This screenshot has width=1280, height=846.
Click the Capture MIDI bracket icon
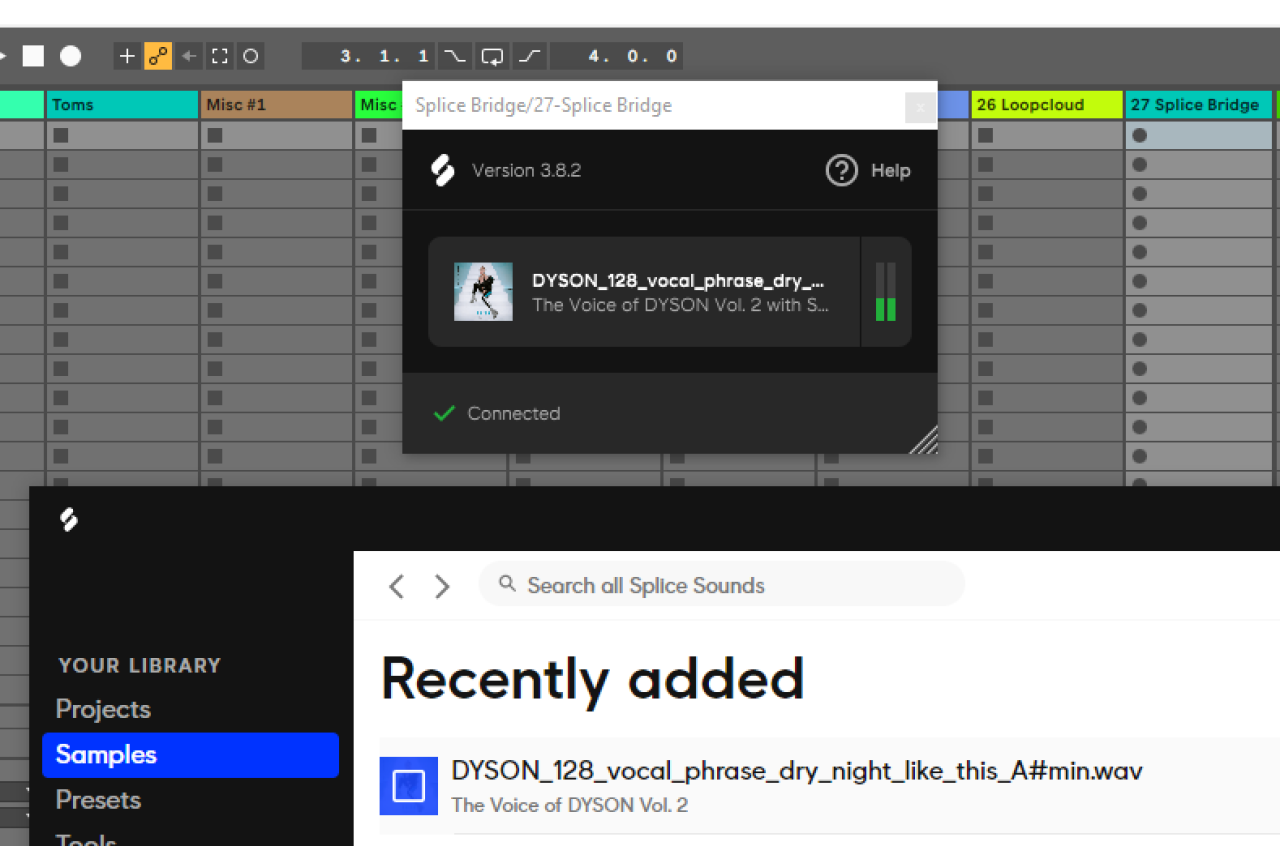[220, 56]
